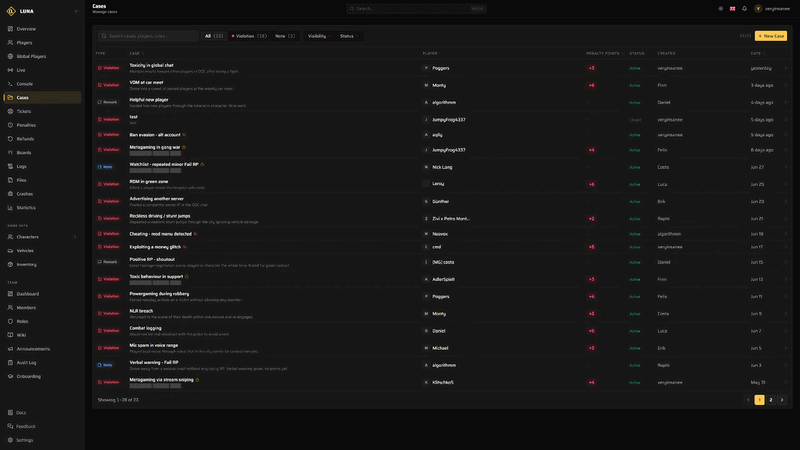Open the team Dashboard icon
The width and height of the screenshot is (800, 450).
(10, 294)
